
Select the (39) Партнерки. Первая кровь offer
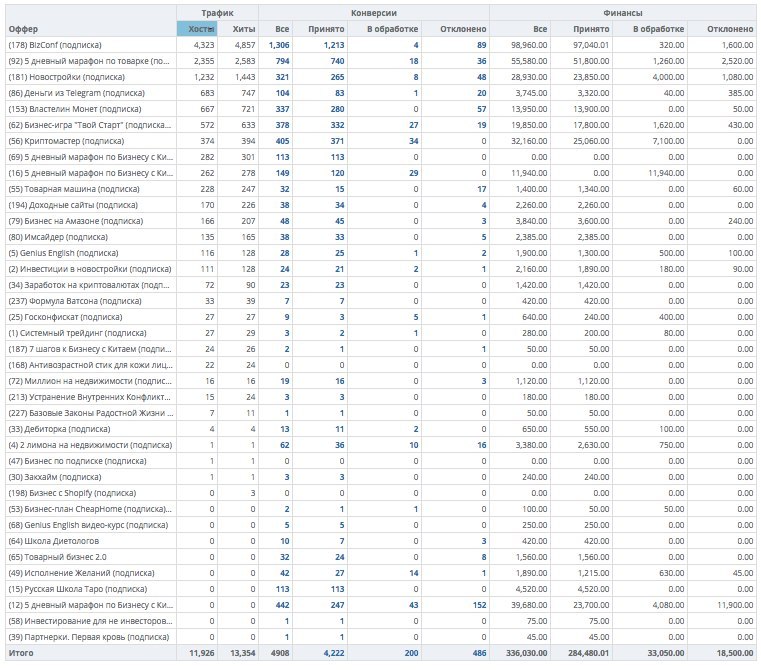click(89, 637)
